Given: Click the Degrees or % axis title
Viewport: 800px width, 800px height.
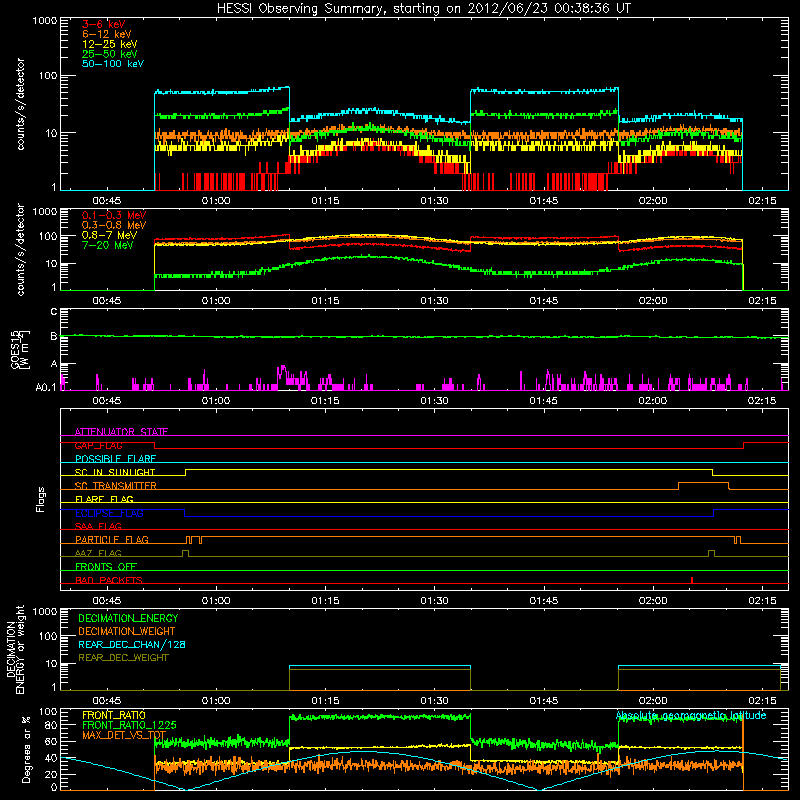Looking at the screenshot, I should [x=26, y=749].
